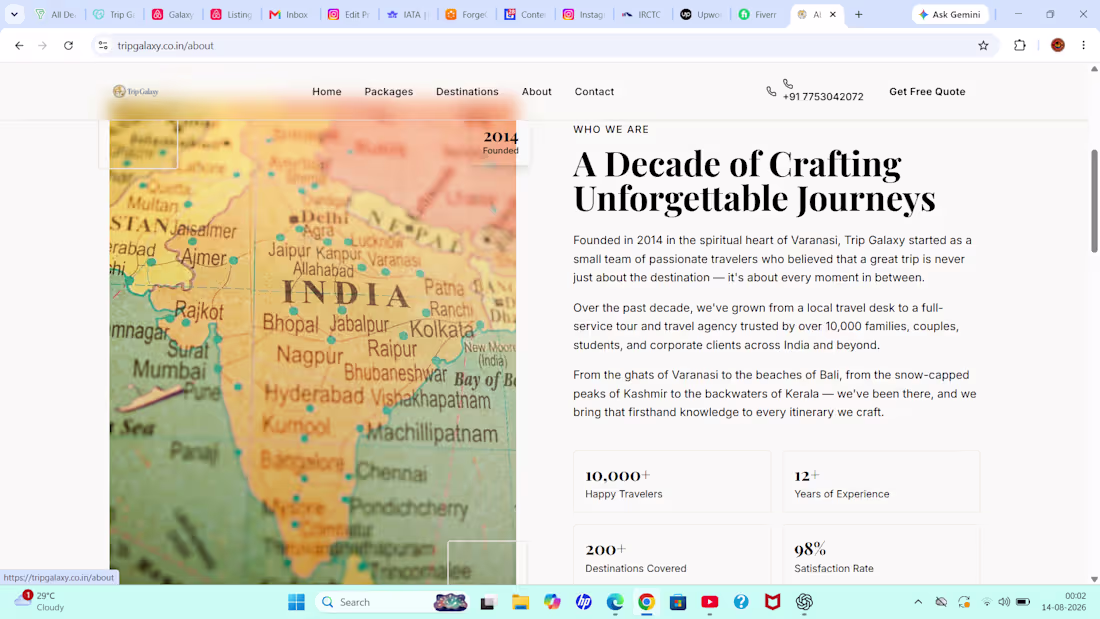Show hidden system tray icons
Image resolution: width=1100 pixels, height=619 pixels.
click(918, 602)
